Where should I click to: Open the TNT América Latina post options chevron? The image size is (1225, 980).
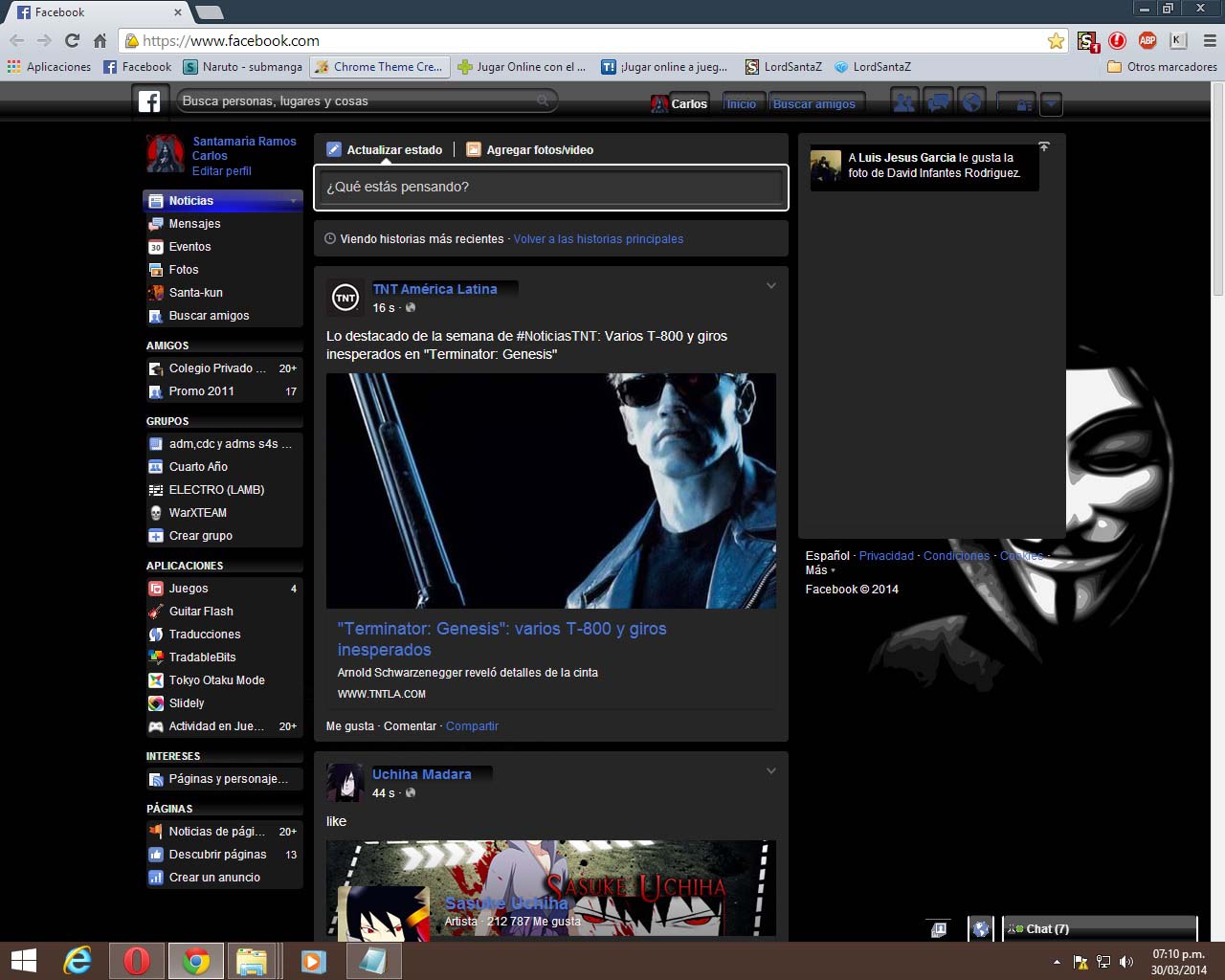coord(771,285)
